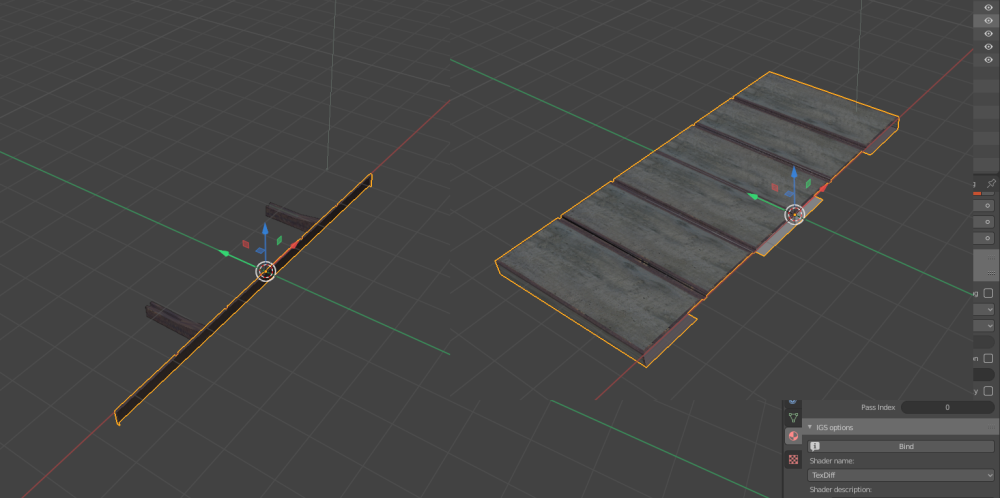Click gizmo center circle on plank object
This screenshot has width=1000, height=498.
pyautogui.click(x=794, y=214)
